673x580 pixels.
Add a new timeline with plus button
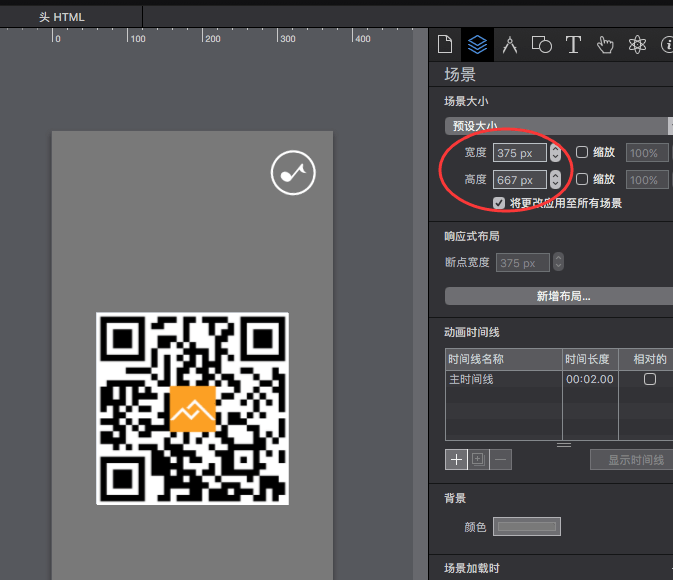[x=456, y=460]
